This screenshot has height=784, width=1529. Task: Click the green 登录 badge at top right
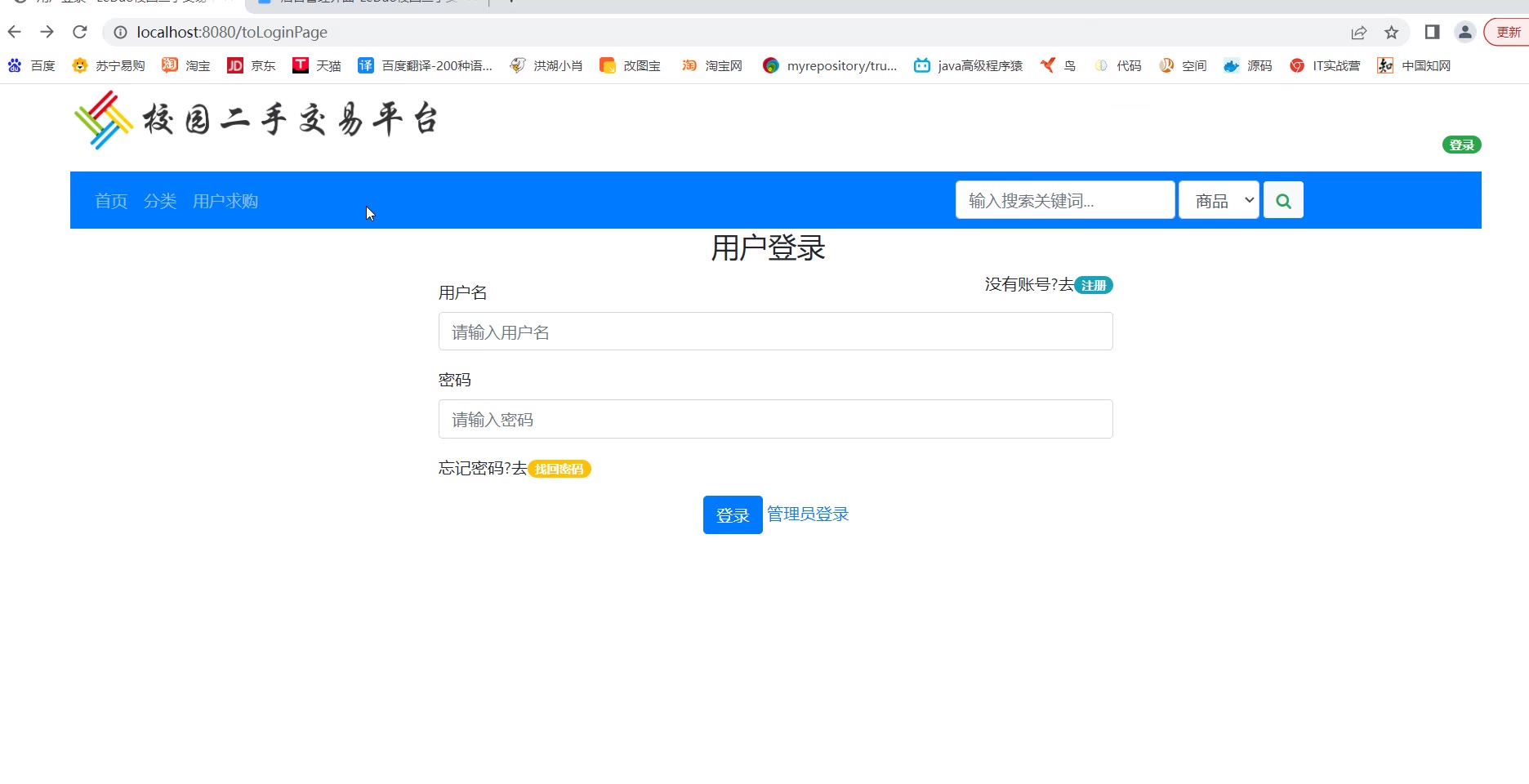(1461, 145)
